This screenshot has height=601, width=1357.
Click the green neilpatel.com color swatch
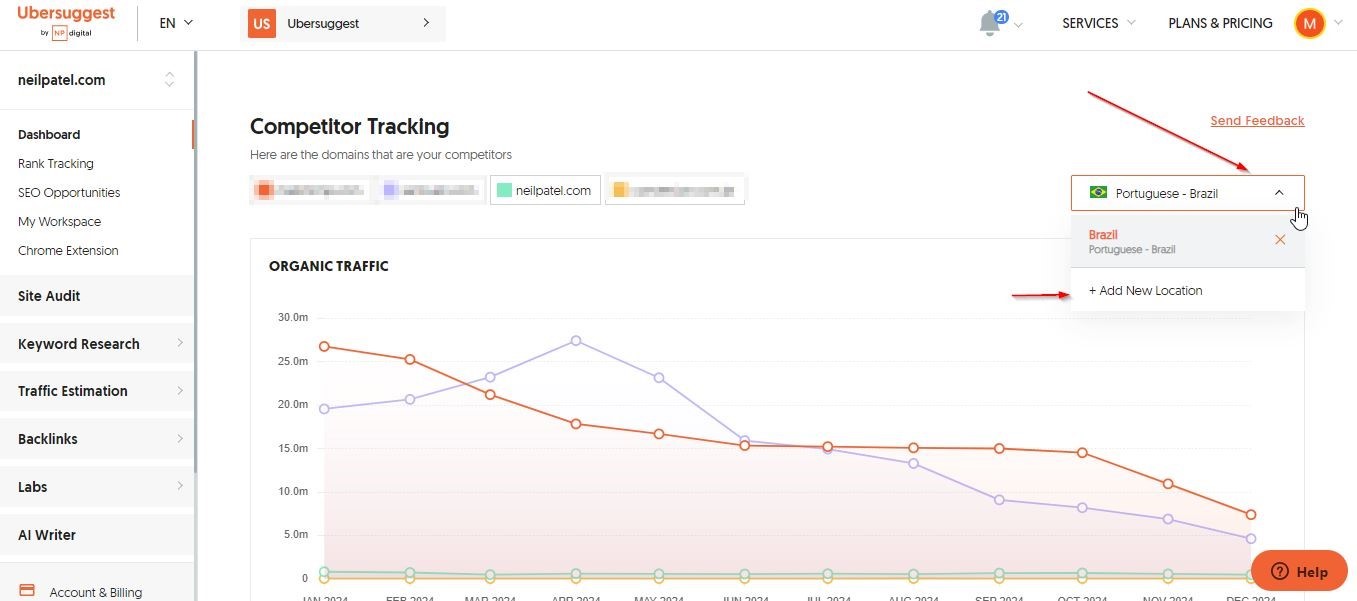tap(504, 190)
